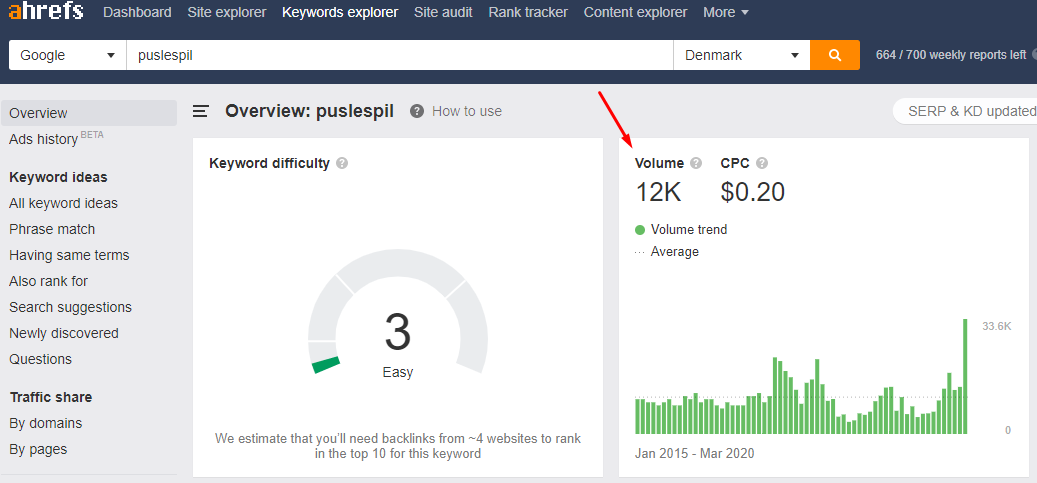Open Content explorer in the navigation
The image size is (1037, 483).
(635, 12)
